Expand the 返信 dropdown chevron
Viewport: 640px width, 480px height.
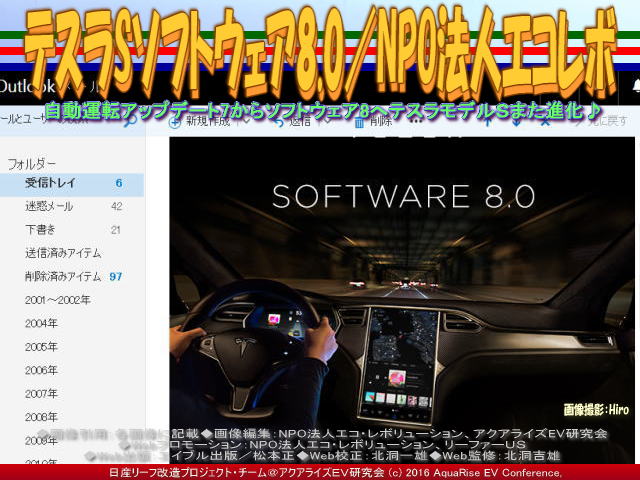pos(327,121)
